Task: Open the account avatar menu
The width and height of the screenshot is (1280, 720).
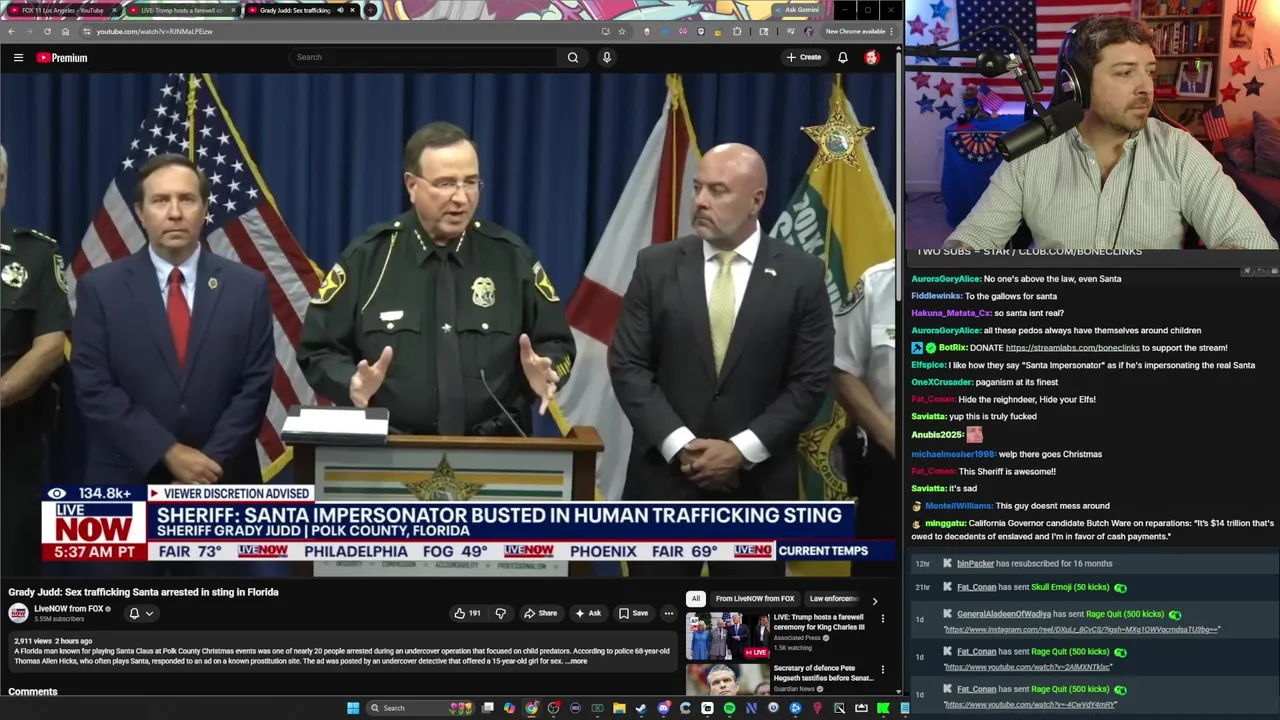Action: (871, 57)
